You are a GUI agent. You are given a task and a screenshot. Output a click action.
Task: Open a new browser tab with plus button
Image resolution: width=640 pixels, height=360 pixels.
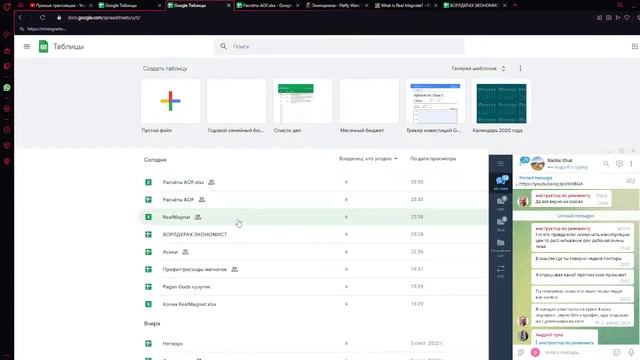coord(515,5)
